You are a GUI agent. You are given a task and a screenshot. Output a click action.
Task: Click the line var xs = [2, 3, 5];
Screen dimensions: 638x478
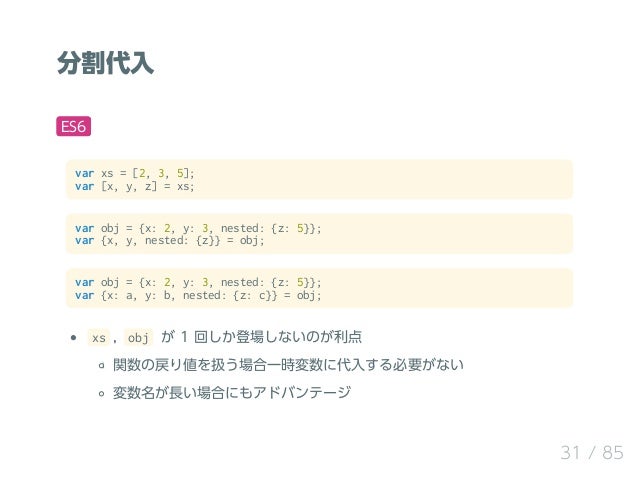click(x=135, y=173)
